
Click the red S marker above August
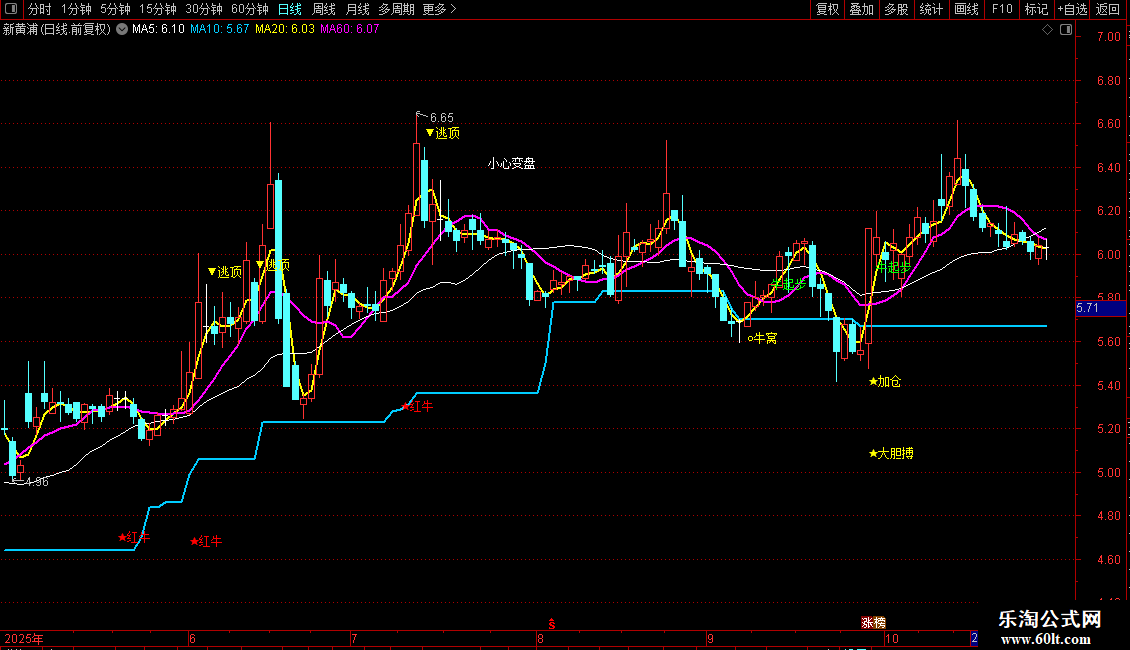point(552,625)
